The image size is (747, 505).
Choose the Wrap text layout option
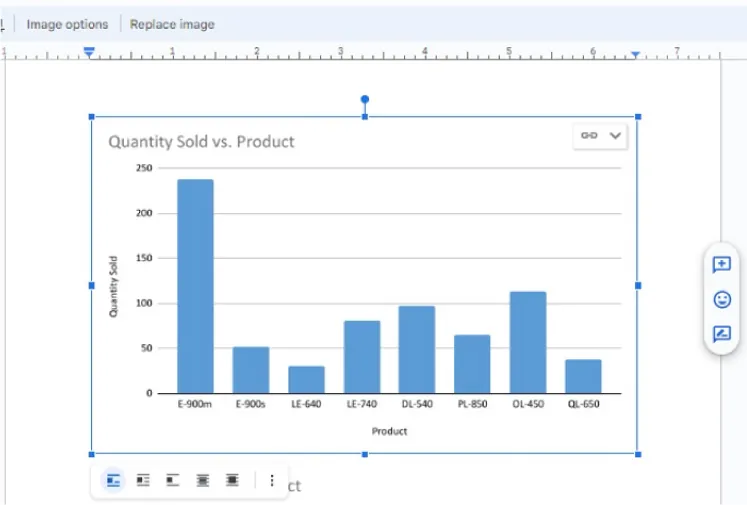point(143,481)
